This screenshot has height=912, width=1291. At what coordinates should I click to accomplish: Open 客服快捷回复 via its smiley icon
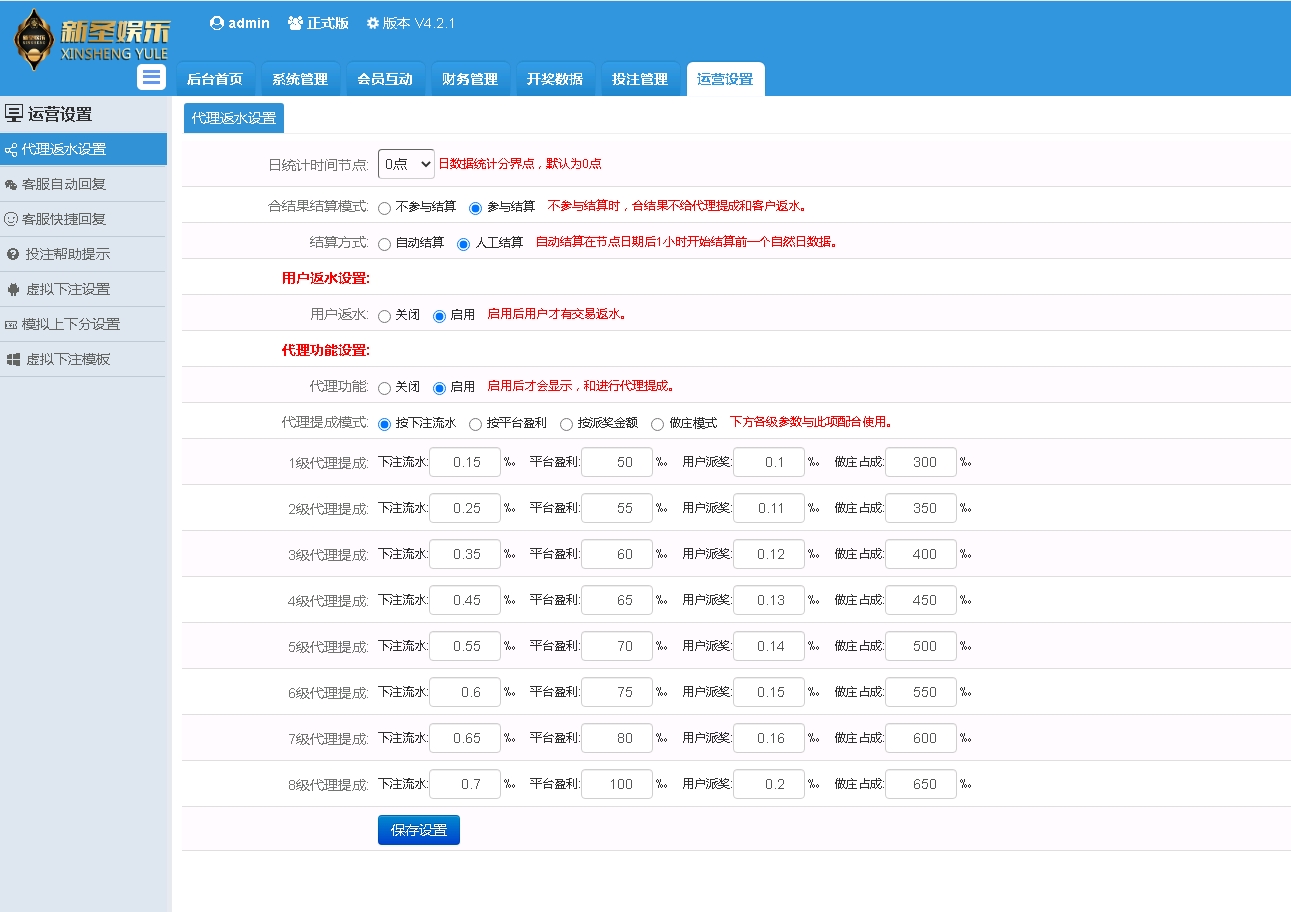pyautogui.click(x=11, y=219)
